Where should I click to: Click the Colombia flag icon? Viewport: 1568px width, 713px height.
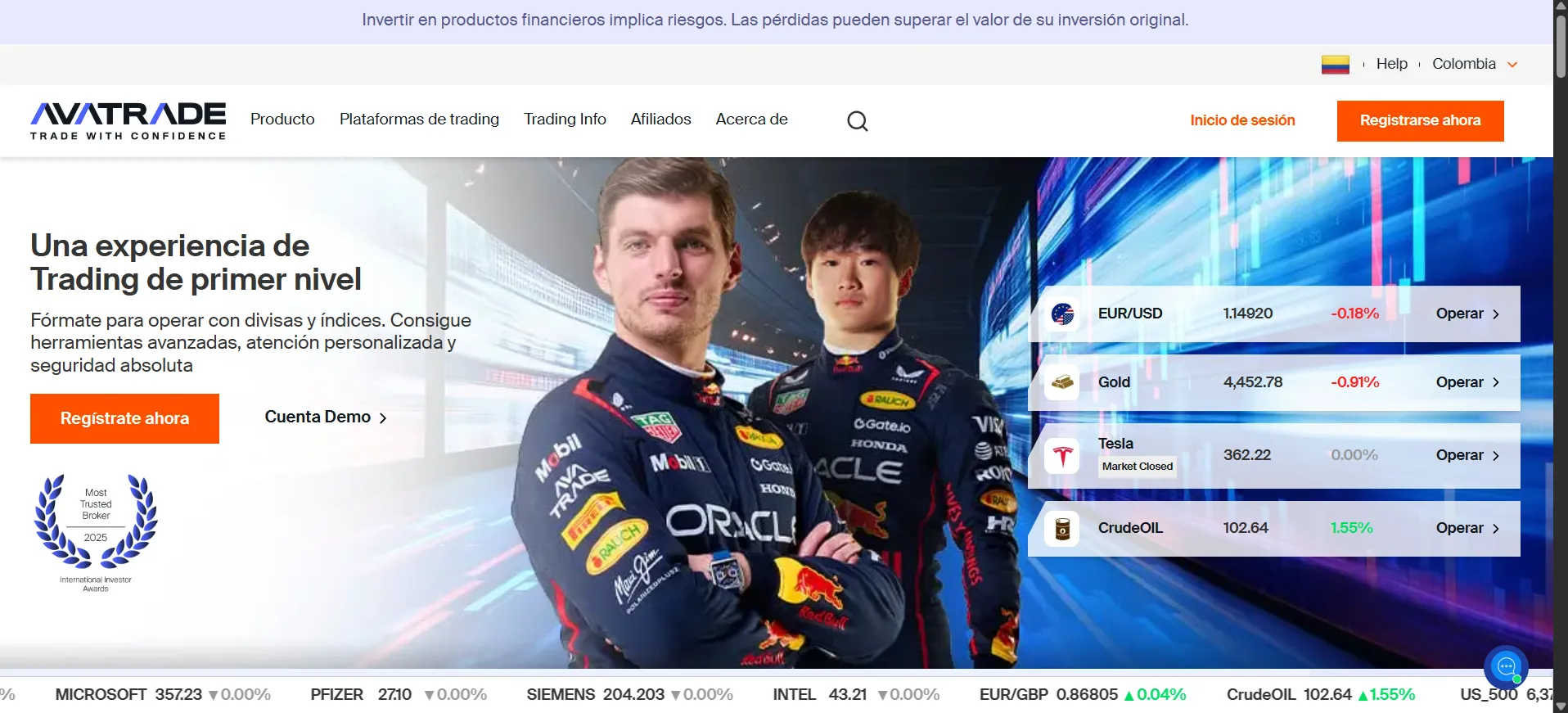pyautogui.click(x=1335, y=64)
